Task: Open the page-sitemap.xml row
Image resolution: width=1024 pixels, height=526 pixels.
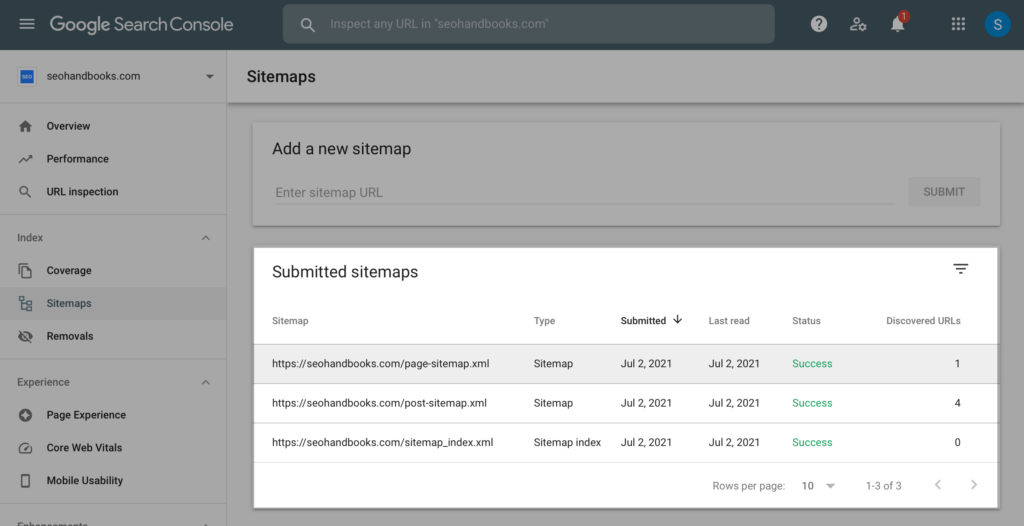Action: [626, 364]
